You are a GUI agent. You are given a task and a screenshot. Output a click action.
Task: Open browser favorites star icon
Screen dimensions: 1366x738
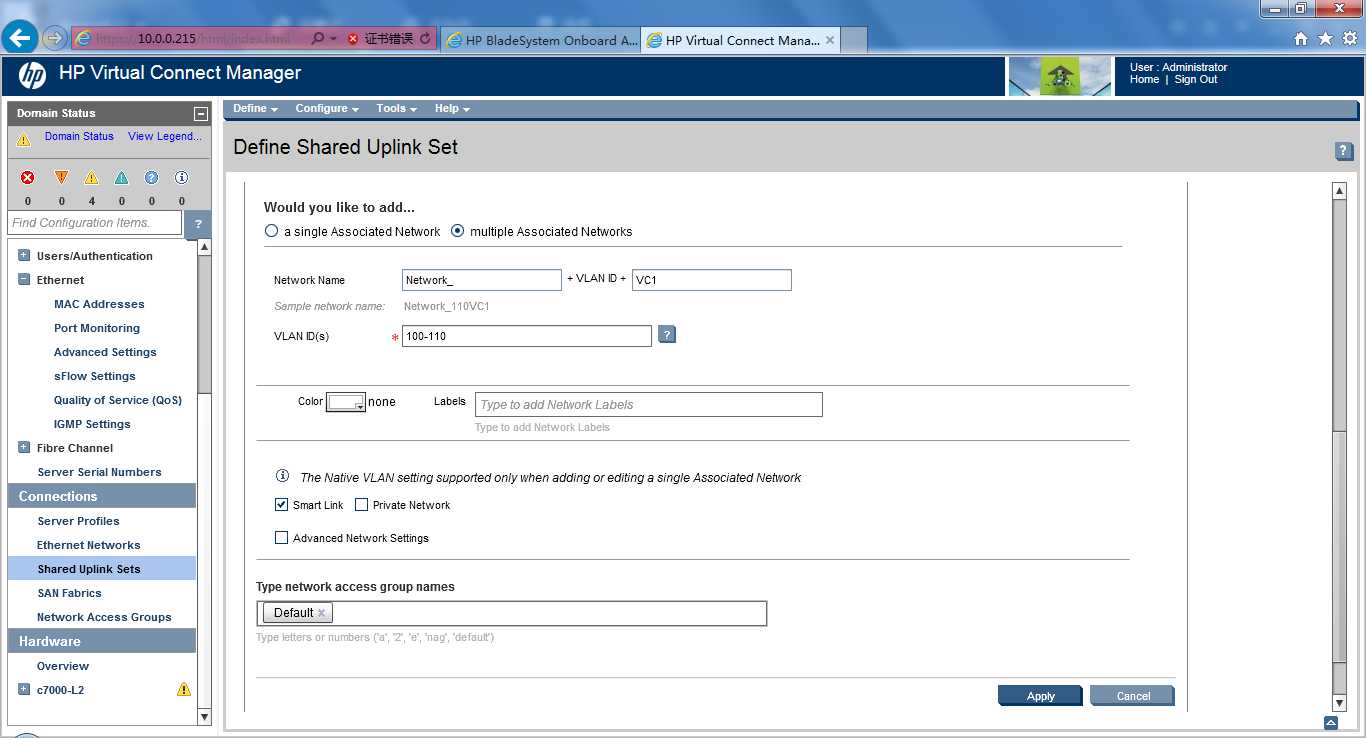tap(1325, 39)
